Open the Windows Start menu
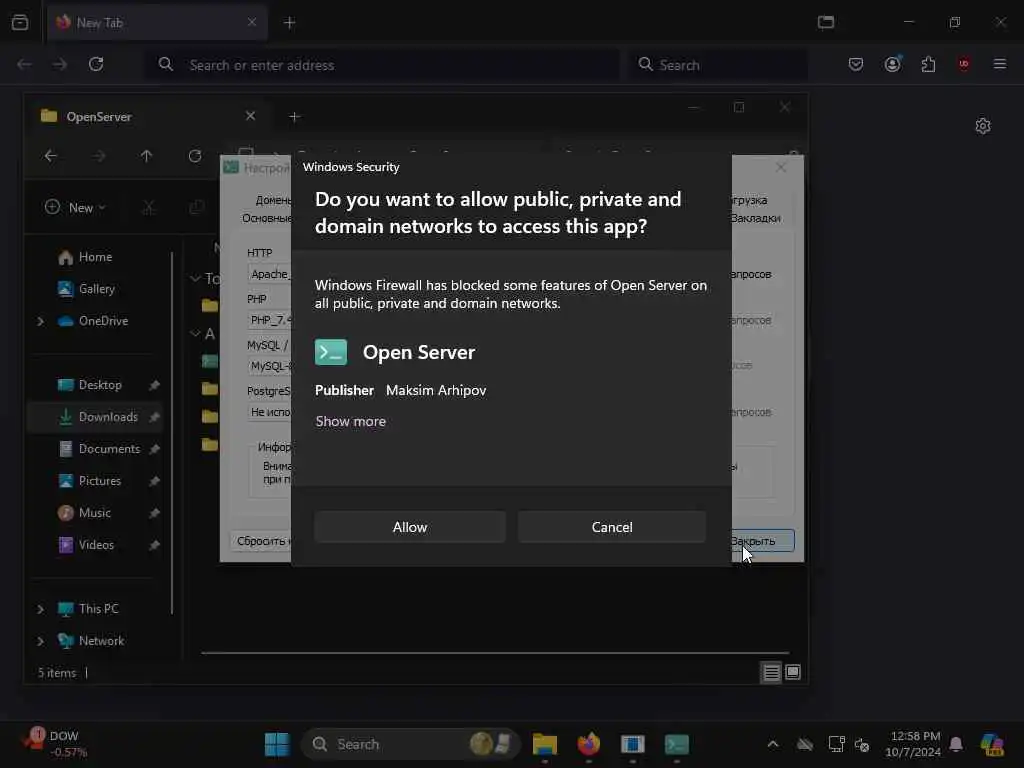Viewport: 1024px width, 768px height. (277, 744)
